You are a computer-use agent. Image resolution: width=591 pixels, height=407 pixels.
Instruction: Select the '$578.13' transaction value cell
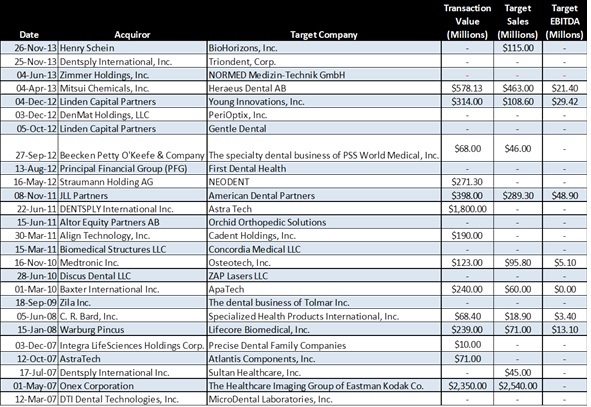coord(467,88)
